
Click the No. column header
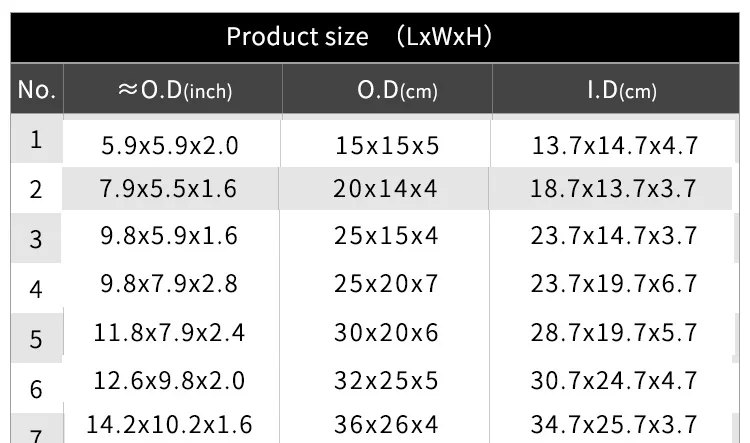tap(36, 90)
